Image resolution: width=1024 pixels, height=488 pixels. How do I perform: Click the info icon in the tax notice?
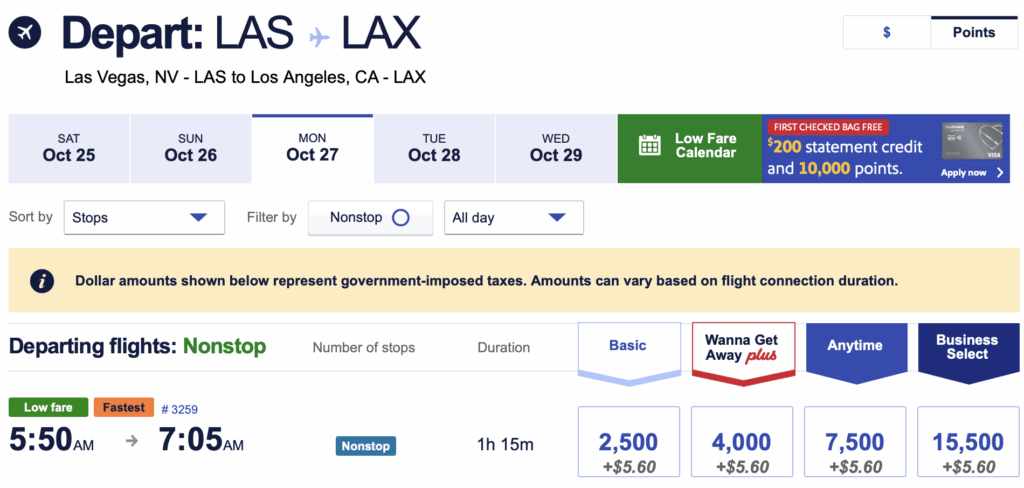point(41,281)
